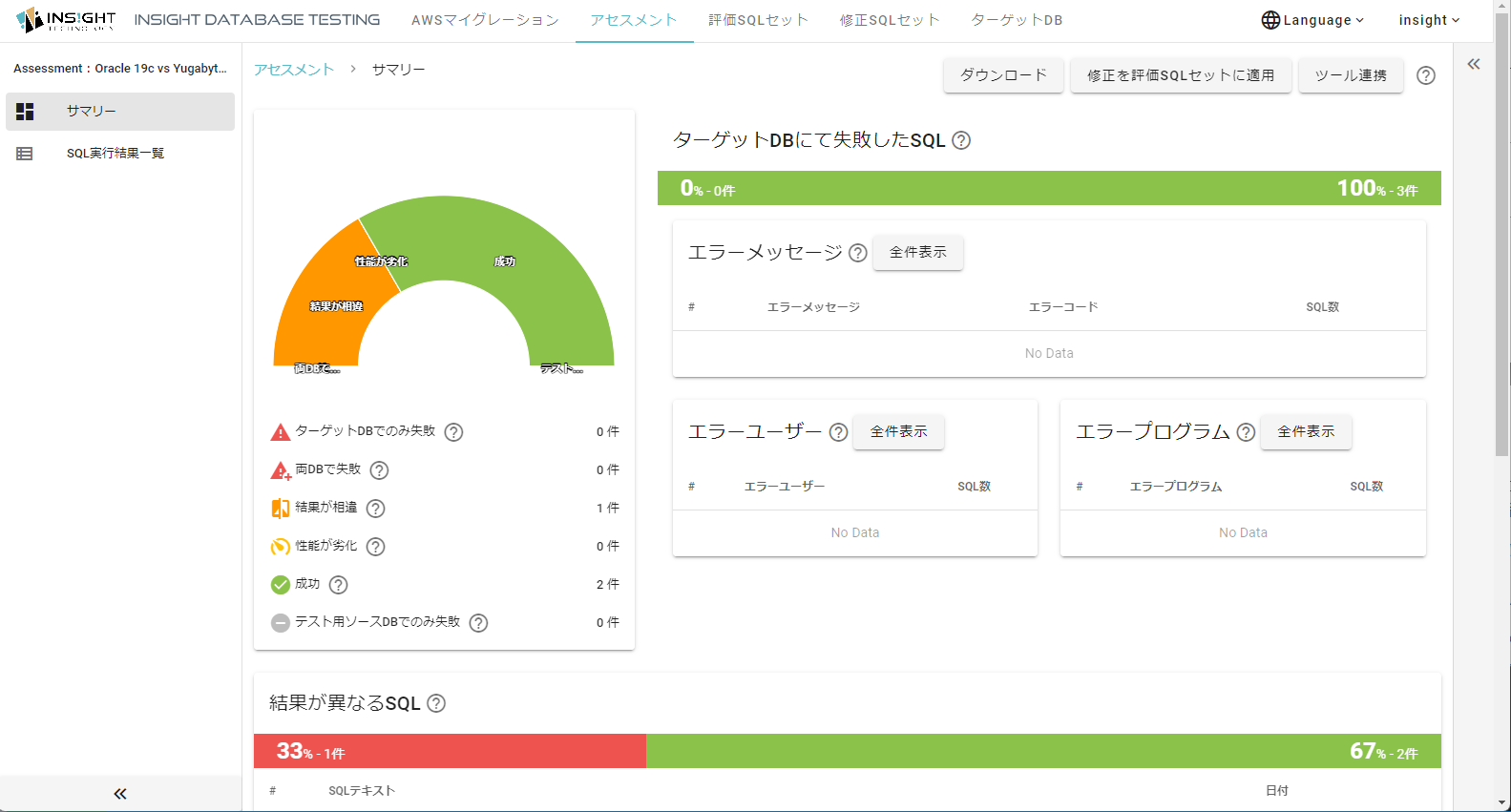Image resolution: width=1511 pixels, height=812 pixels.
Task: Open the help icon beside ツール連携
Action: coord(1426,75)
